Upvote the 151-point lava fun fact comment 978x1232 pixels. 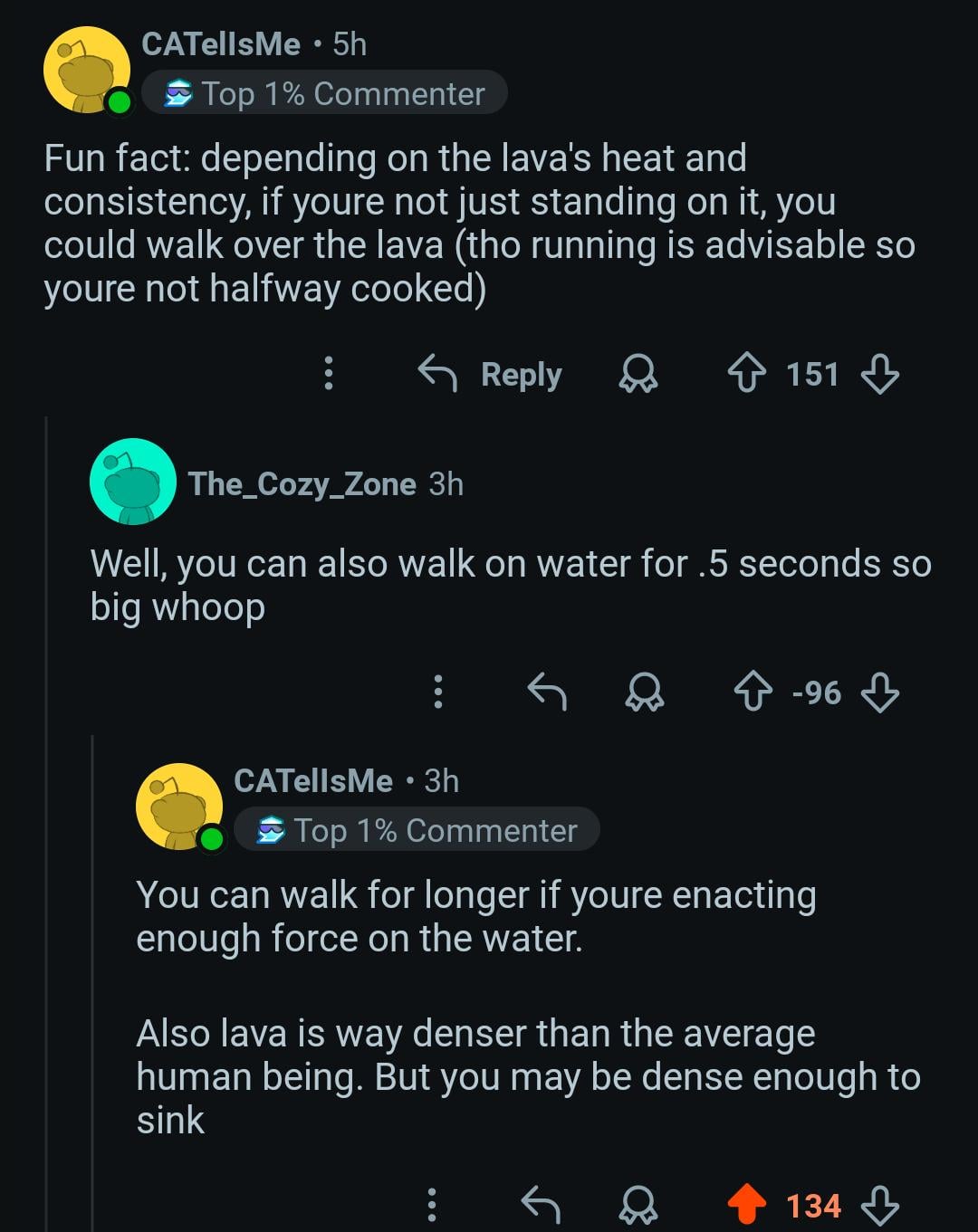click(747, 373)
